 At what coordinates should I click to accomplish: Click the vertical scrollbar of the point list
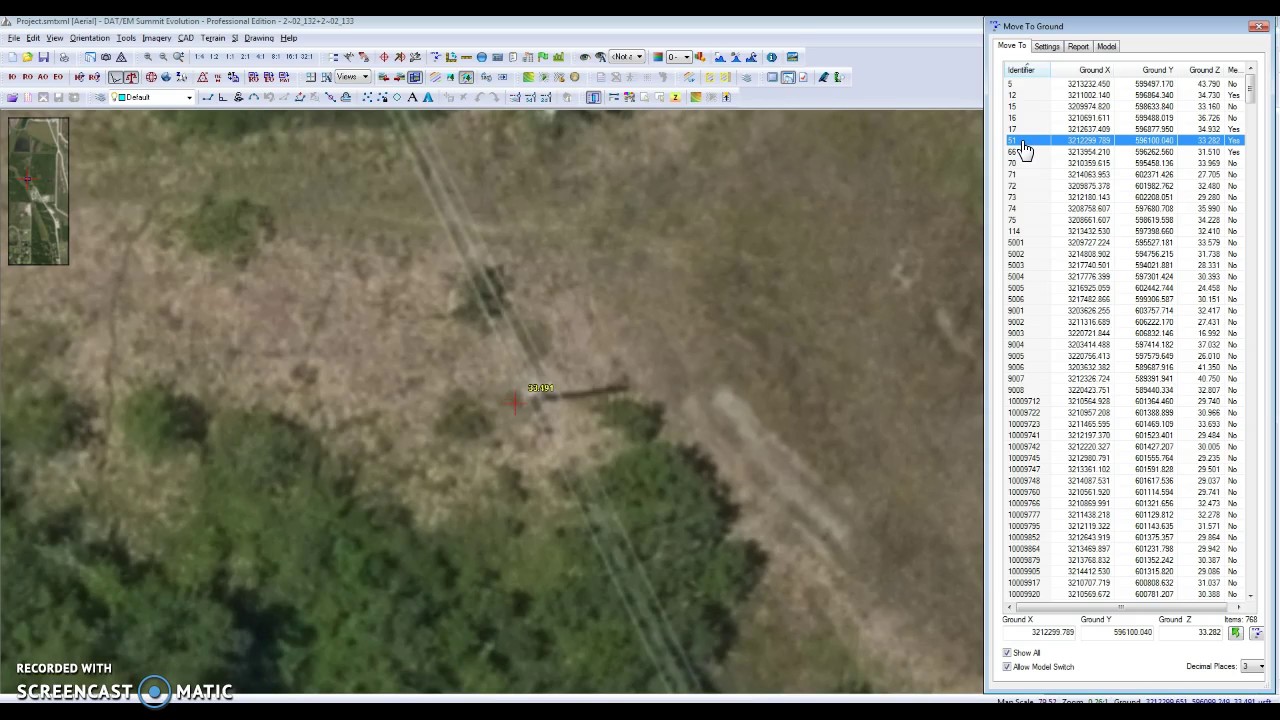tap(1250, 333)
